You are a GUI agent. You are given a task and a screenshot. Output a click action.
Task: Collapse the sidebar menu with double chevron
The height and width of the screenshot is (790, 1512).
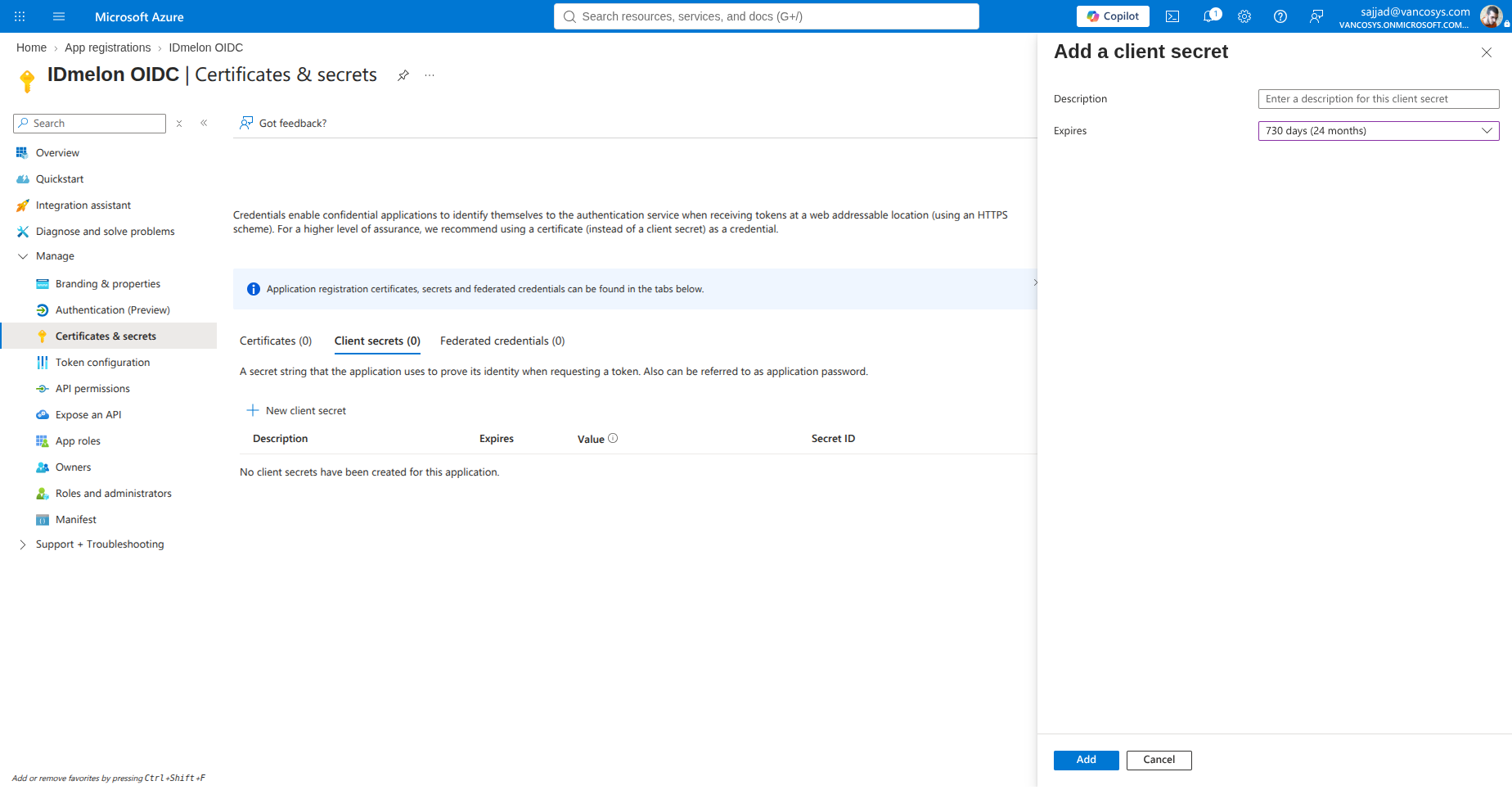coord(204,124)
